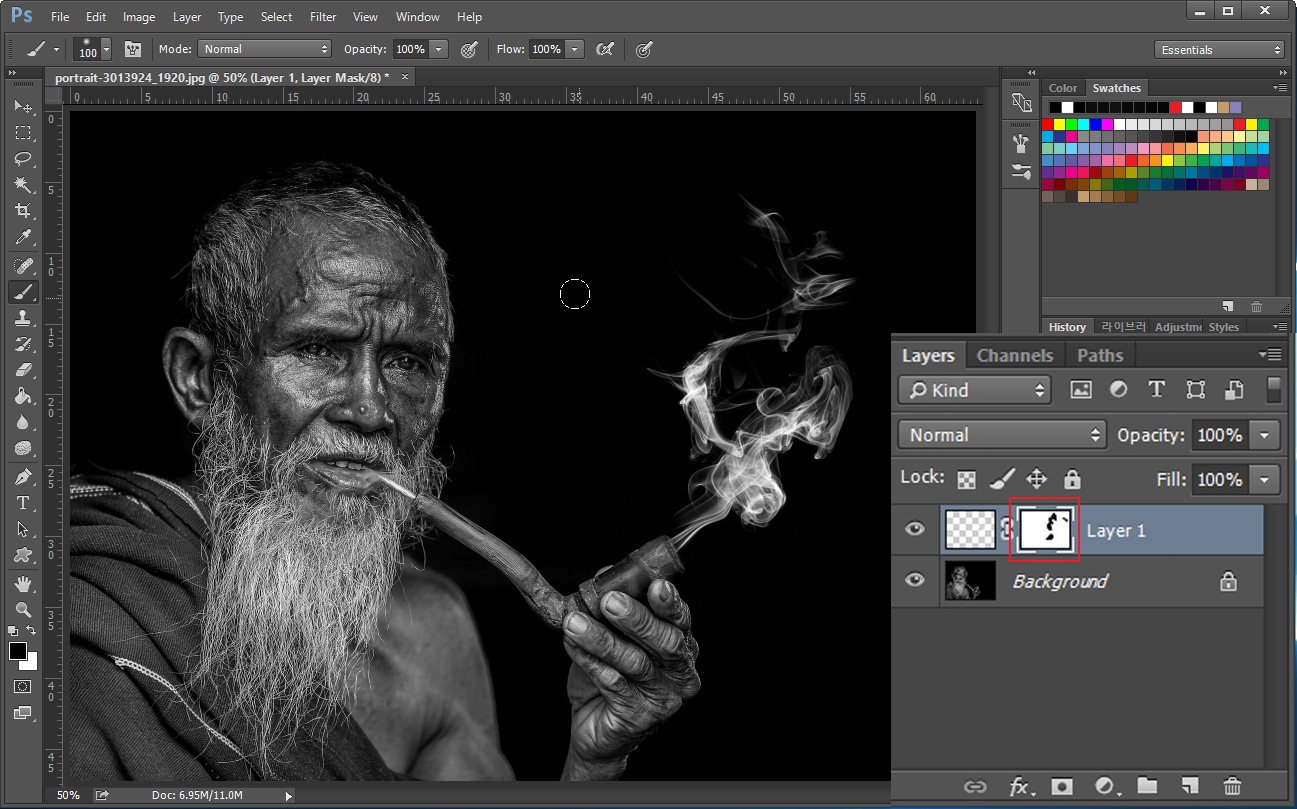Pick the red swatch in Swatches panel
Image resolution: width=1297 pixels, height=809 pixels.
[x=1048, y=124]
